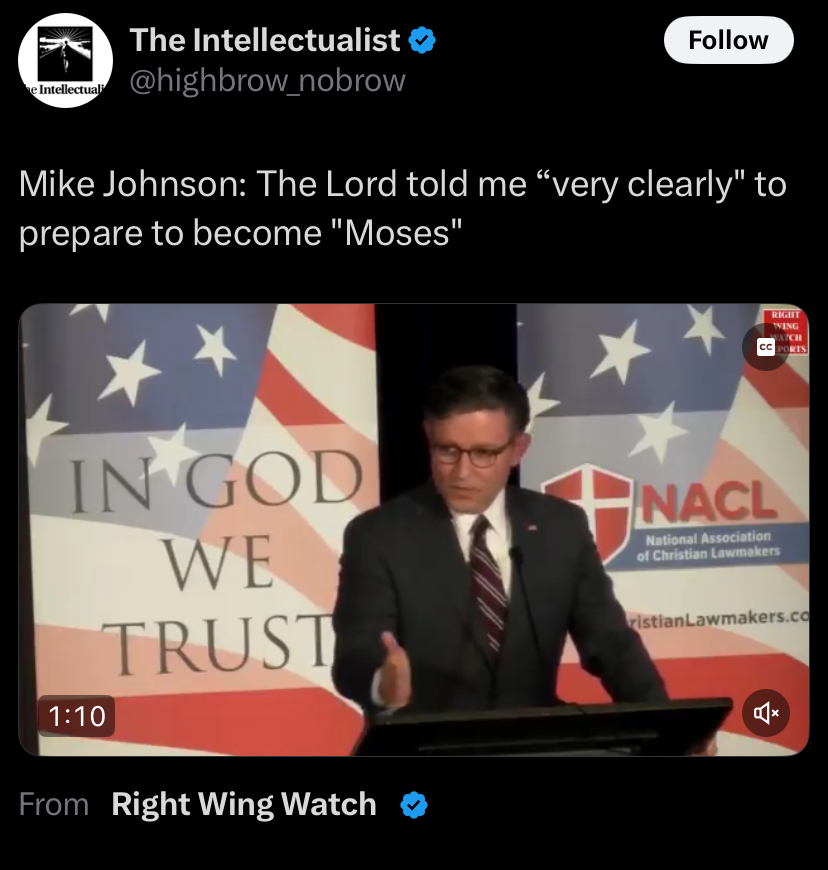Click the Follow button

click(x=728, y=40)
